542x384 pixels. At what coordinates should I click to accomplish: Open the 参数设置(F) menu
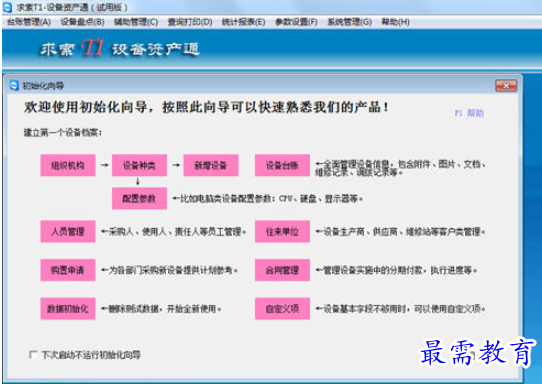click(x=296, y=22)
